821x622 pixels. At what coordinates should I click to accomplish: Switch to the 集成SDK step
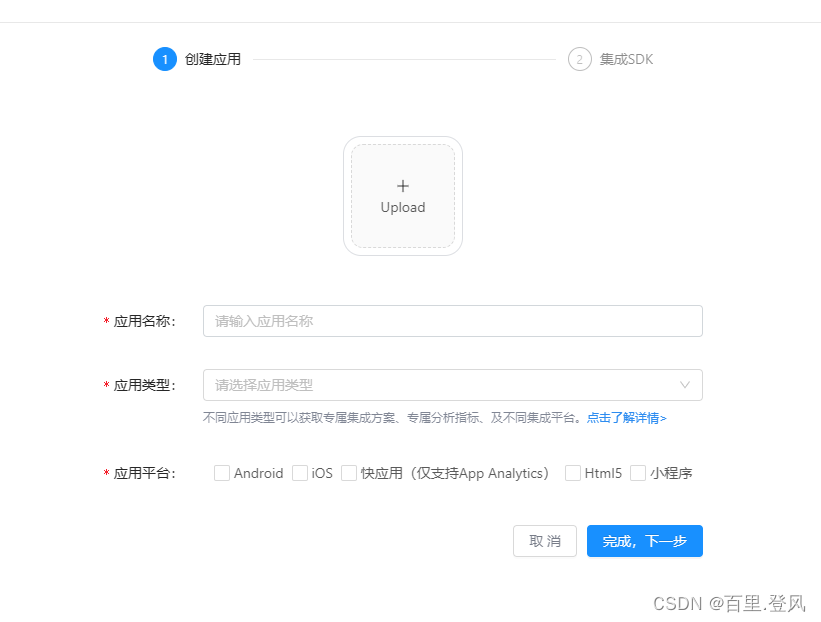click(625, 59)
